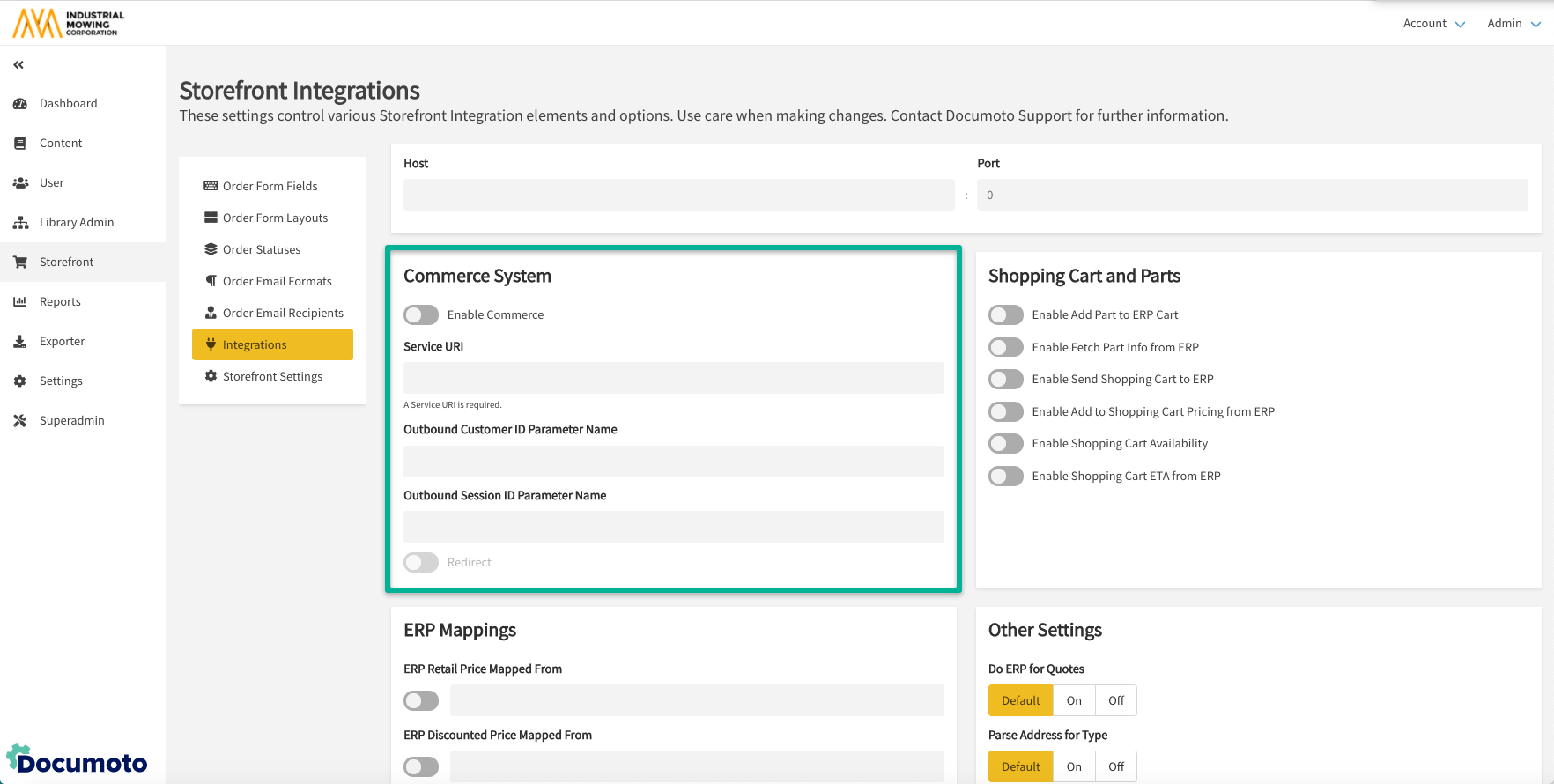The image size is (1554, 784).
Task: Set Parse Address for Type to Off
Action: (1116, 767)
